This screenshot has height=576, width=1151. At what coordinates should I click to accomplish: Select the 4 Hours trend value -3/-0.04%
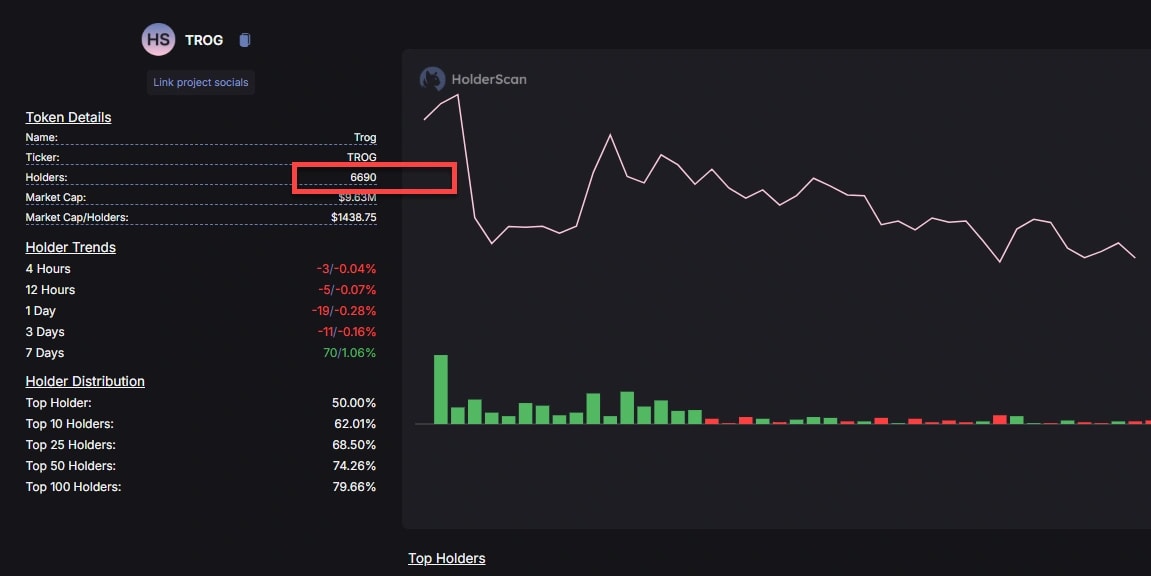click(x=346, y=269)
